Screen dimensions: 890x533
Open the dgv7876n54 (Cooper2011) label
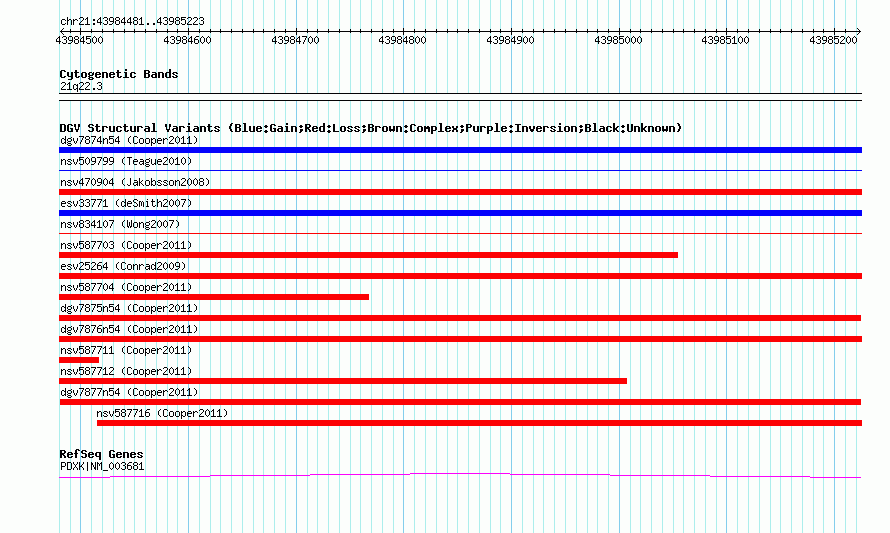[x=129, y=329]
